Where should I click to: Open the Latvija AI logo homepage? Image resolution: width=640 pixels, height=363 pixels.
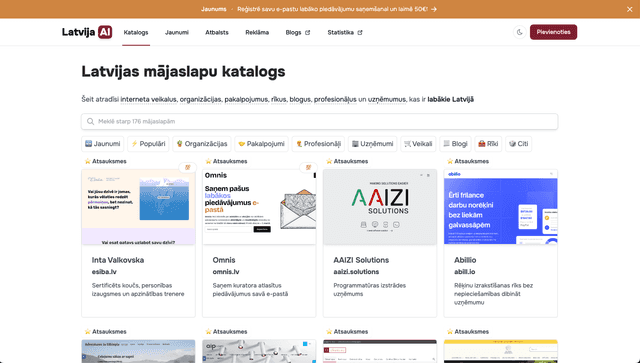click(87, 32)
